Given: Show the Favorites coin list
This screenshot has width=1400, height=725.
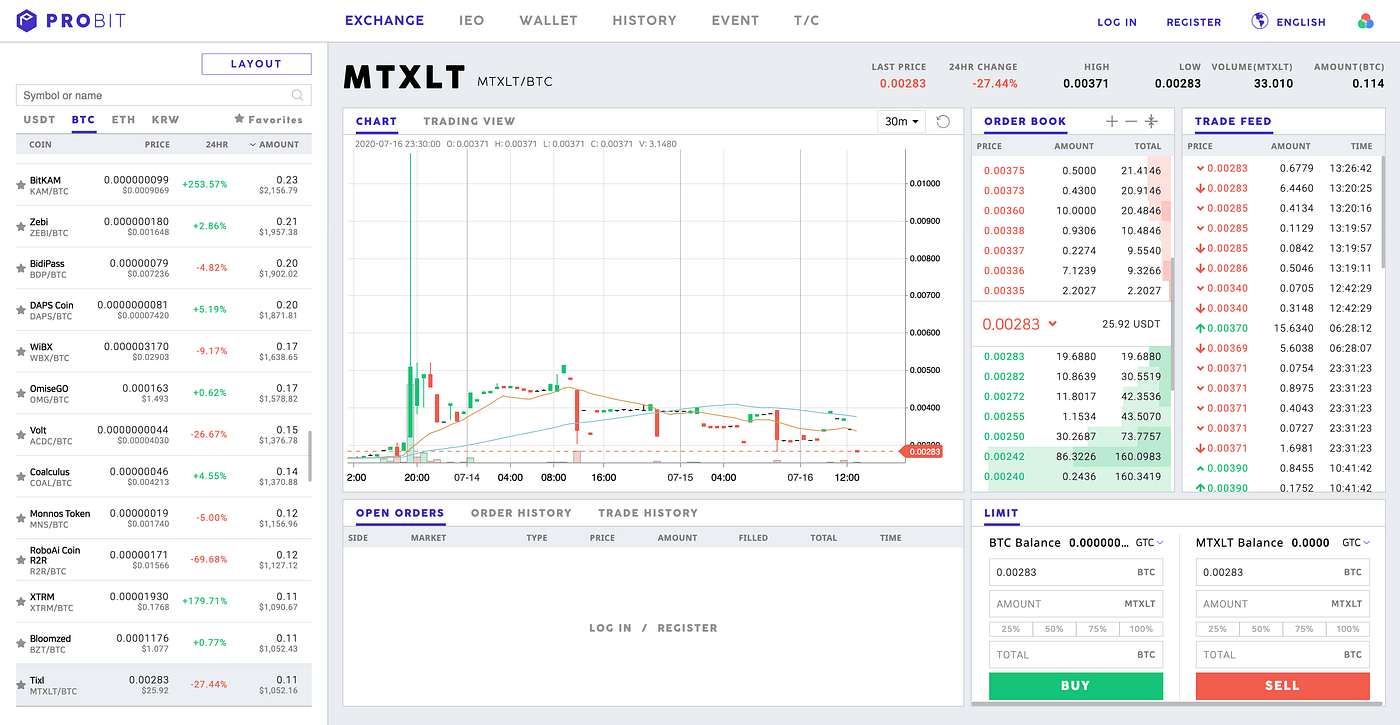Looking at the screenshot, I should pos(268,120).
